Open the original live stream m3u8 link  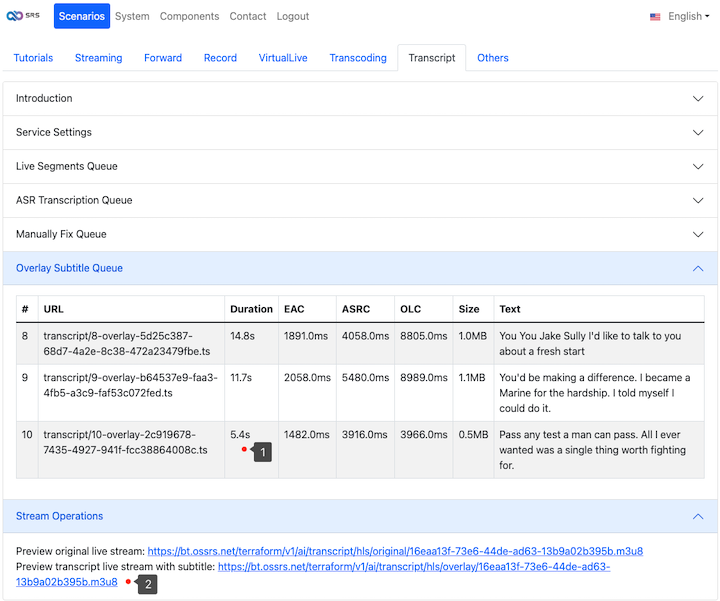pyautogui.click(x=395, y=551)
